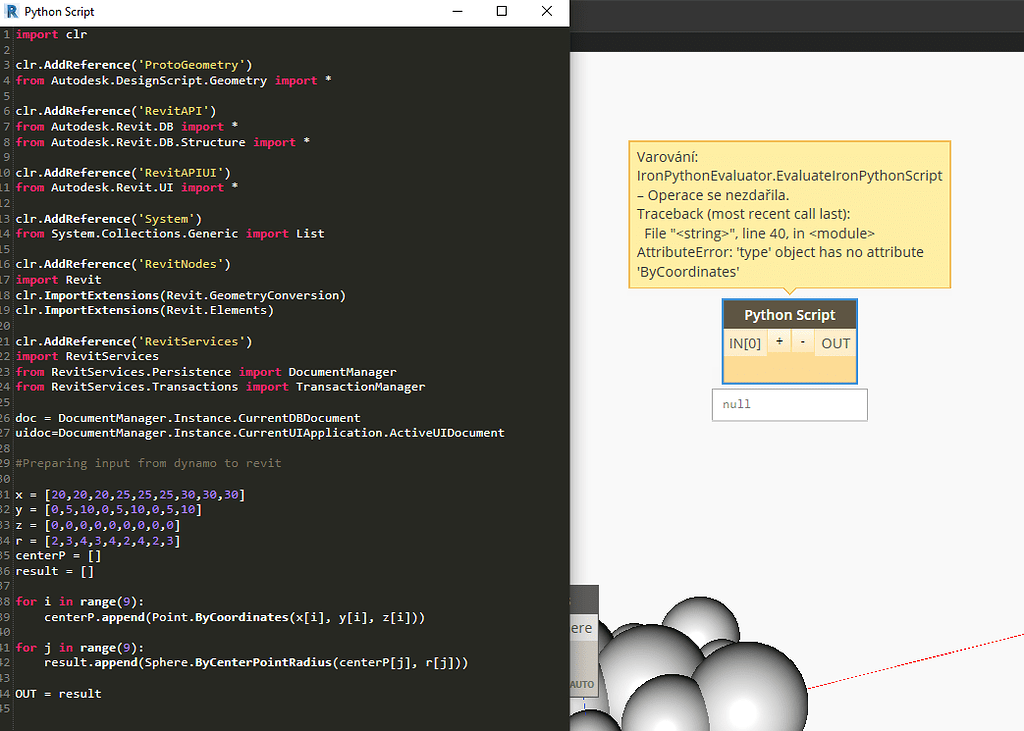Click line 45 OUT = result
The width and height of the screenshot is (1024, 731).
(x=62, y=693)
